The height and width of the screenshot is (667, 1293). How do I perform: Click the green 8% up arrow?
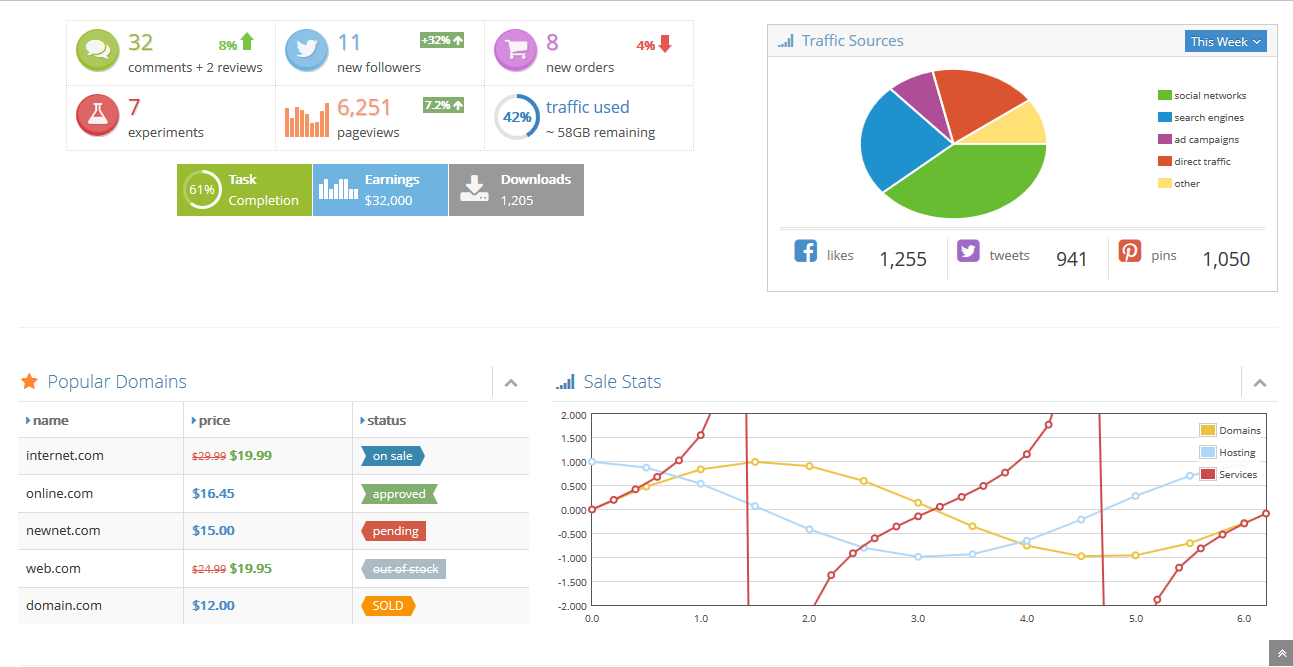click(x=247, y=42)
